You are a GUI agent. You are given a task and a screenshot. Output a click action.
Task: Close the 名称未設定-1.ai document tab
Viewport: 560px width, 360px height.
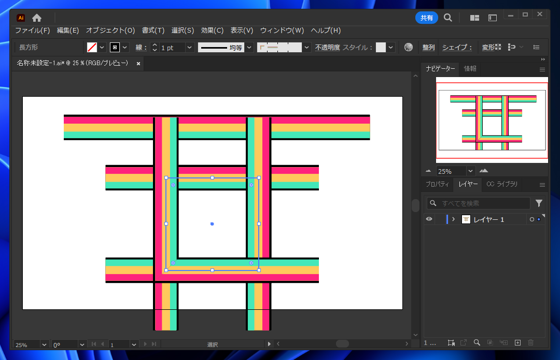138,64
